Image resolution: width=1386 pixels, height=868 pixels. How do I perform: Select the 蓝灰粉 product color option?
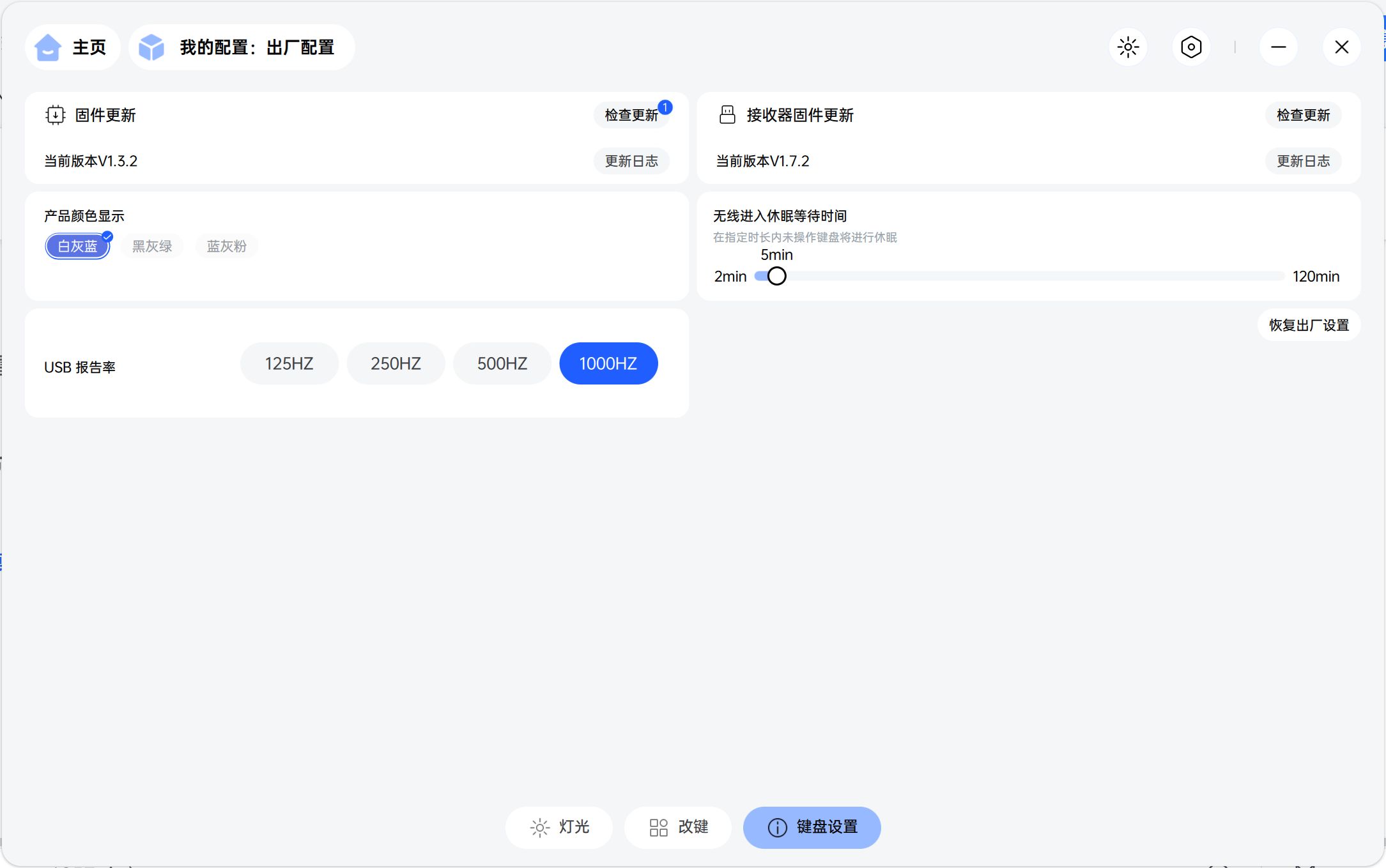pos(227,247)
